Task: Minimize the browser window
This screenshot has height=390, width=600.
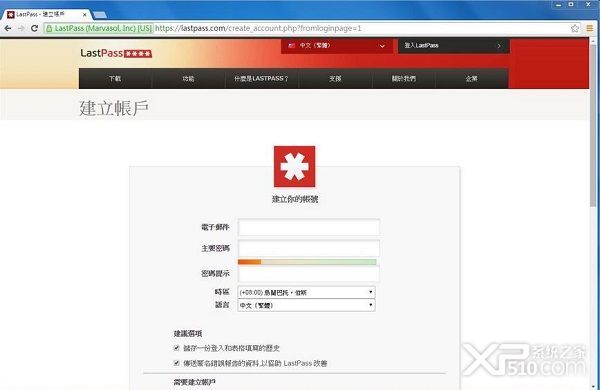Action: pos(558,5)
